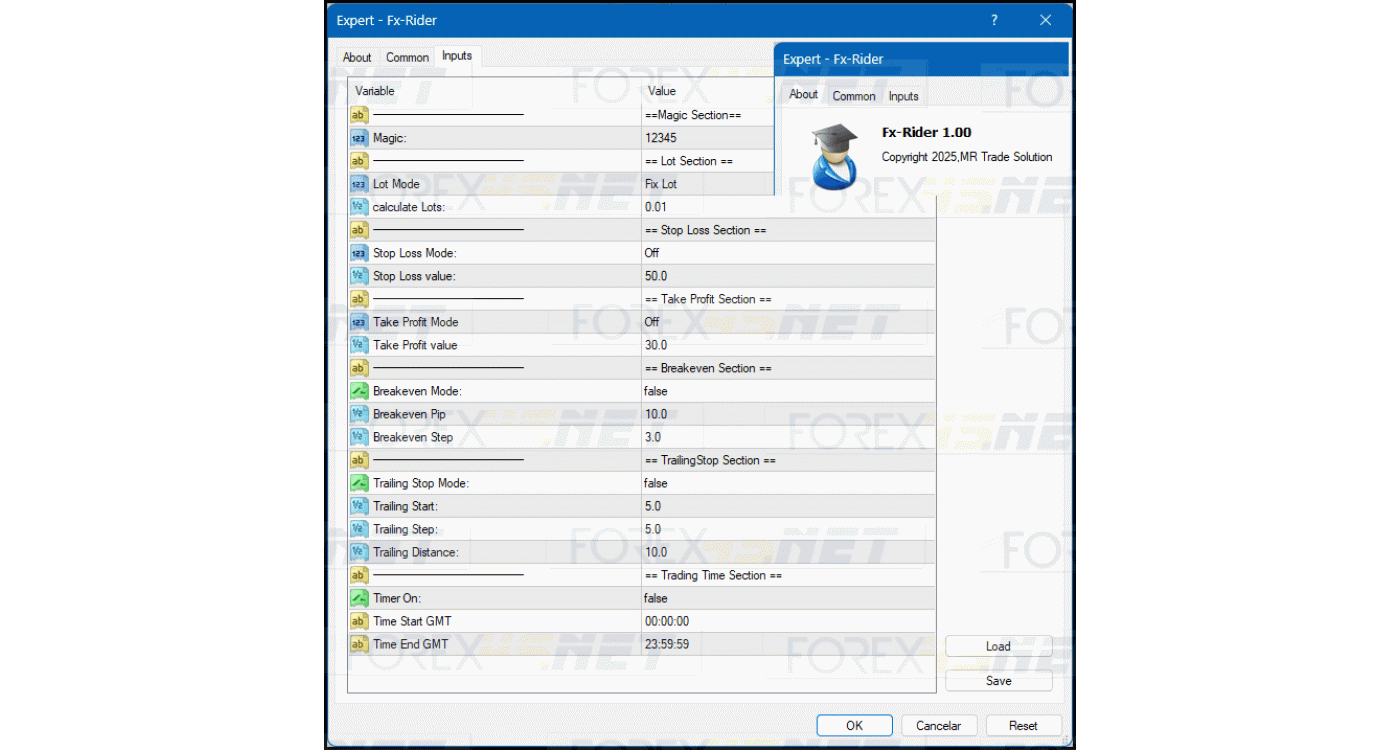Click the Lot Mode row icon
The width and height of the screenshot is (1400, 750).
point(359,184)
